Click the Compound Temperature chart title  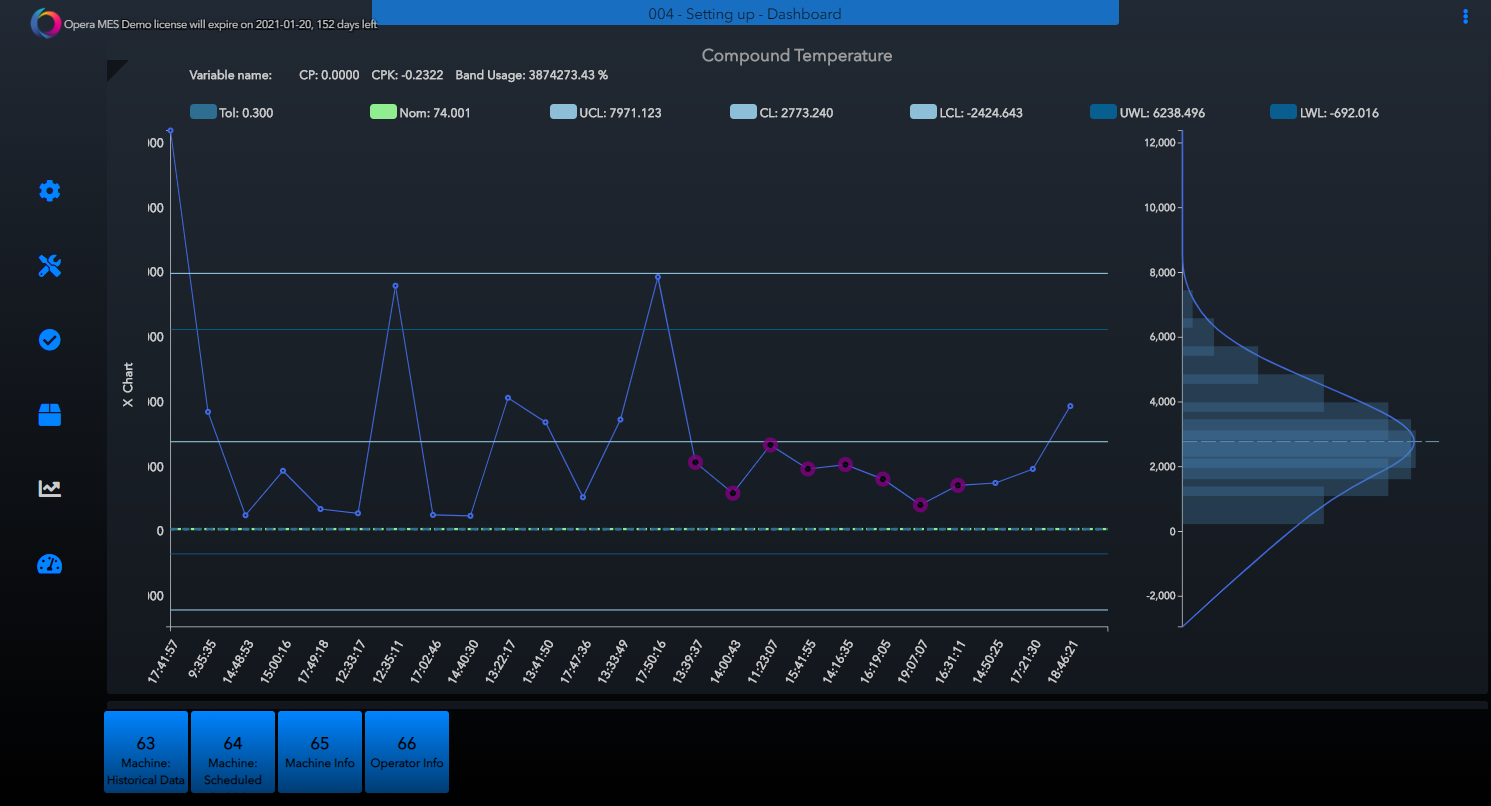point(797,56)
